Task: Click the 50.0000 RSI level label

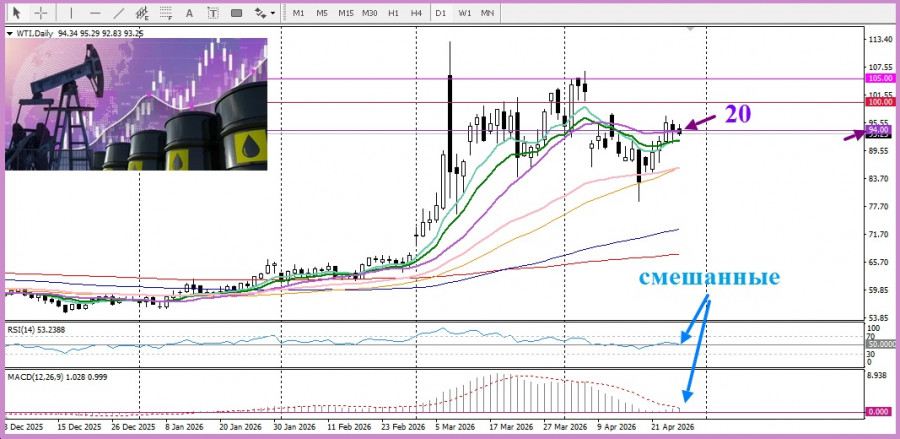Action: 881,344
